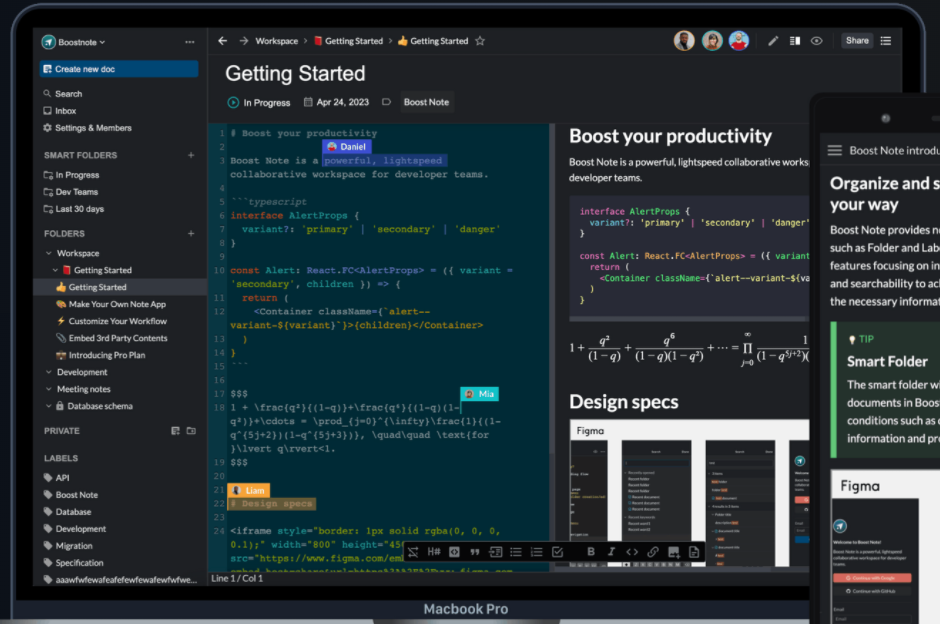940x624 pixels.
Task: Create a private doc via the PRIVATE icon
Action: coord(175,431)
